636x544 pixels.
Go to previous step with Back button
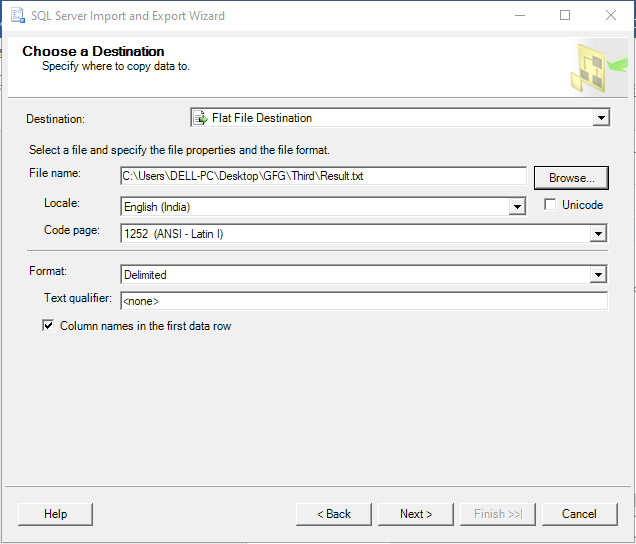click(x=333, y=514)
